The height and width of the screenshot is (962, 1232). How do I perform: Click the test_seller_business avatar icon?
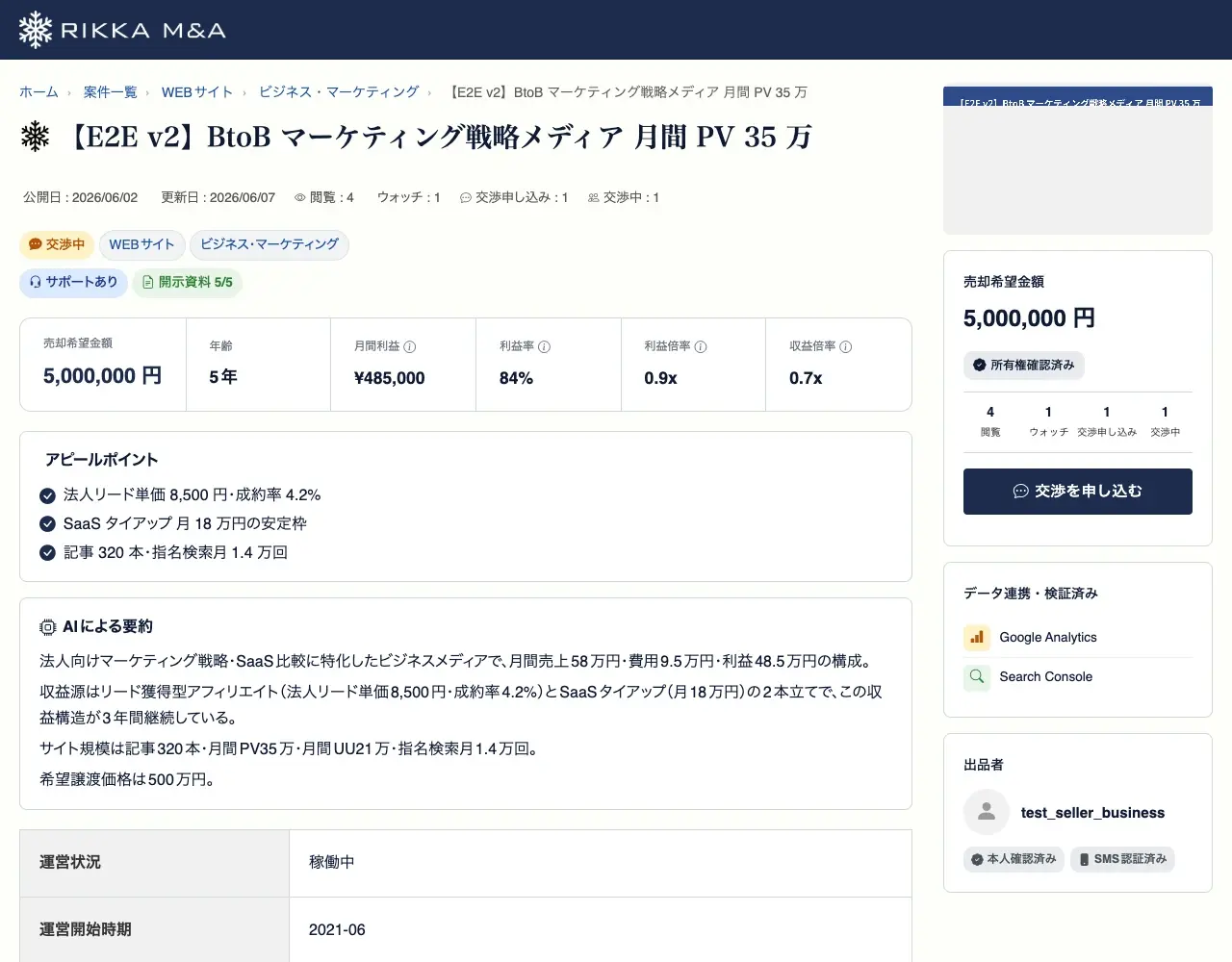coord(987,812)
